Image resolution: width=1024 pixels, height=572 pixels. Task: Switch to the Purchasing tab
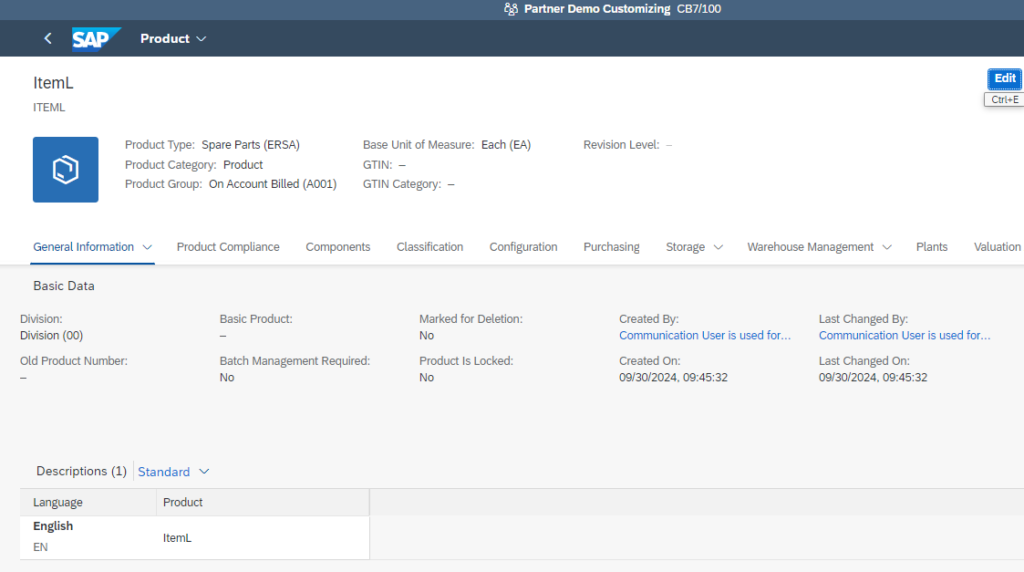coord(611,247)
